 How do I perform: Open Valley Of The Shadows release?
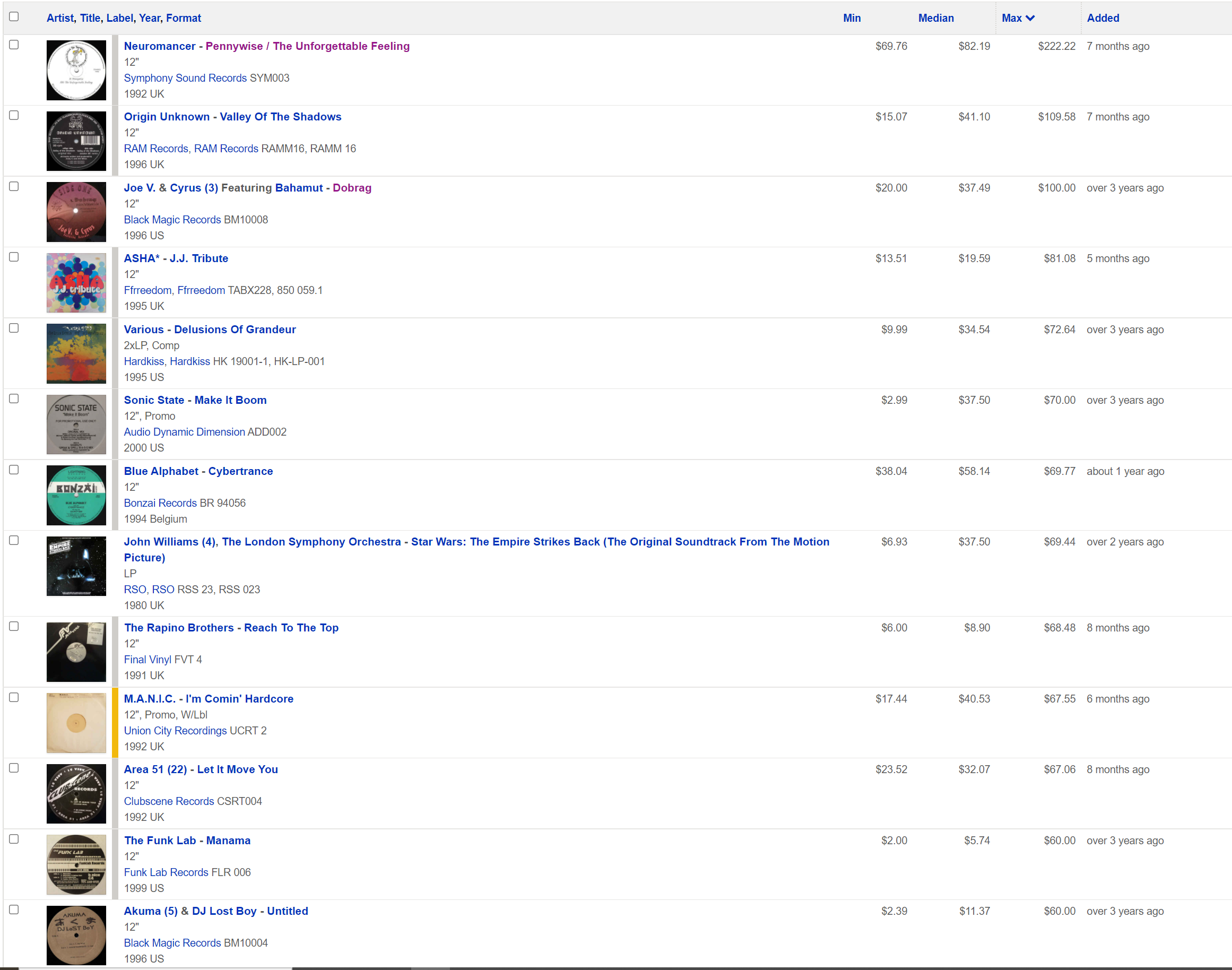(281, 116)
